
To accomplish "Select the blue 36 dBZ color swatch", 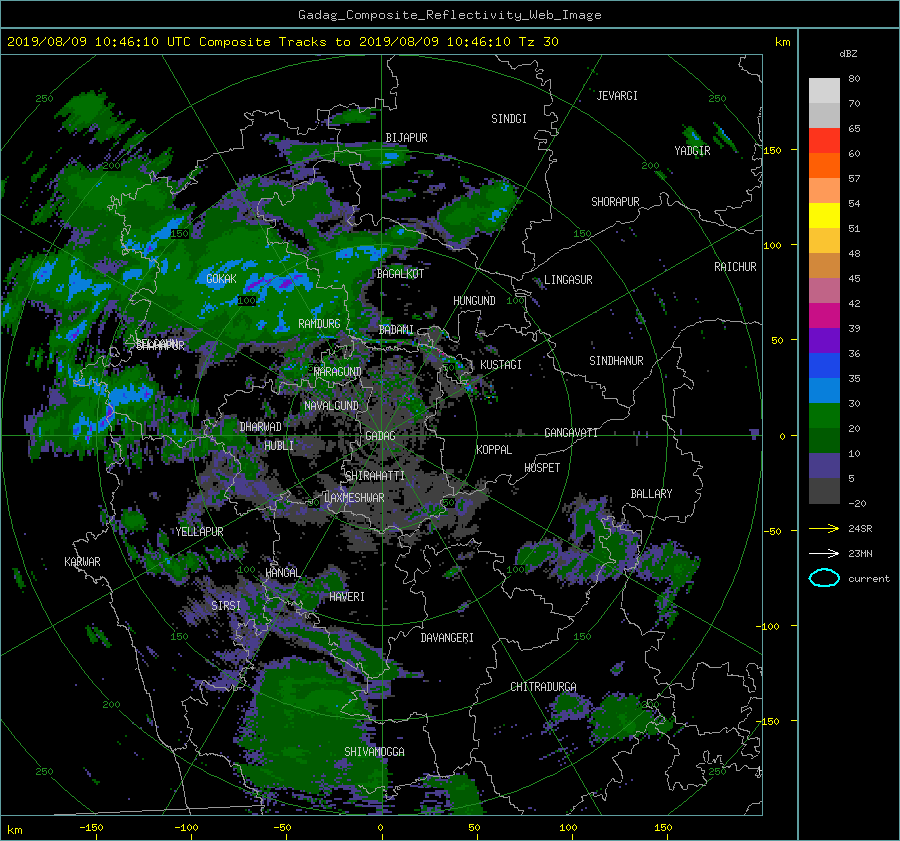I will click(x=824, y=366).
